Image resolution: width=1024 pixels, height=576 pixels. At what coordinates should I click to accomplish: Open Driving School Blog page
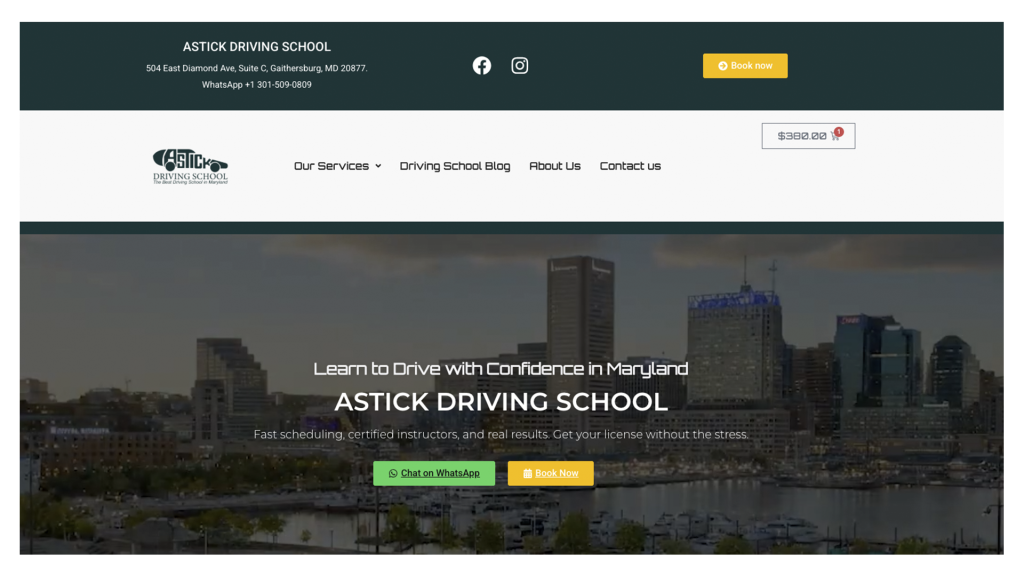point(455,166)
